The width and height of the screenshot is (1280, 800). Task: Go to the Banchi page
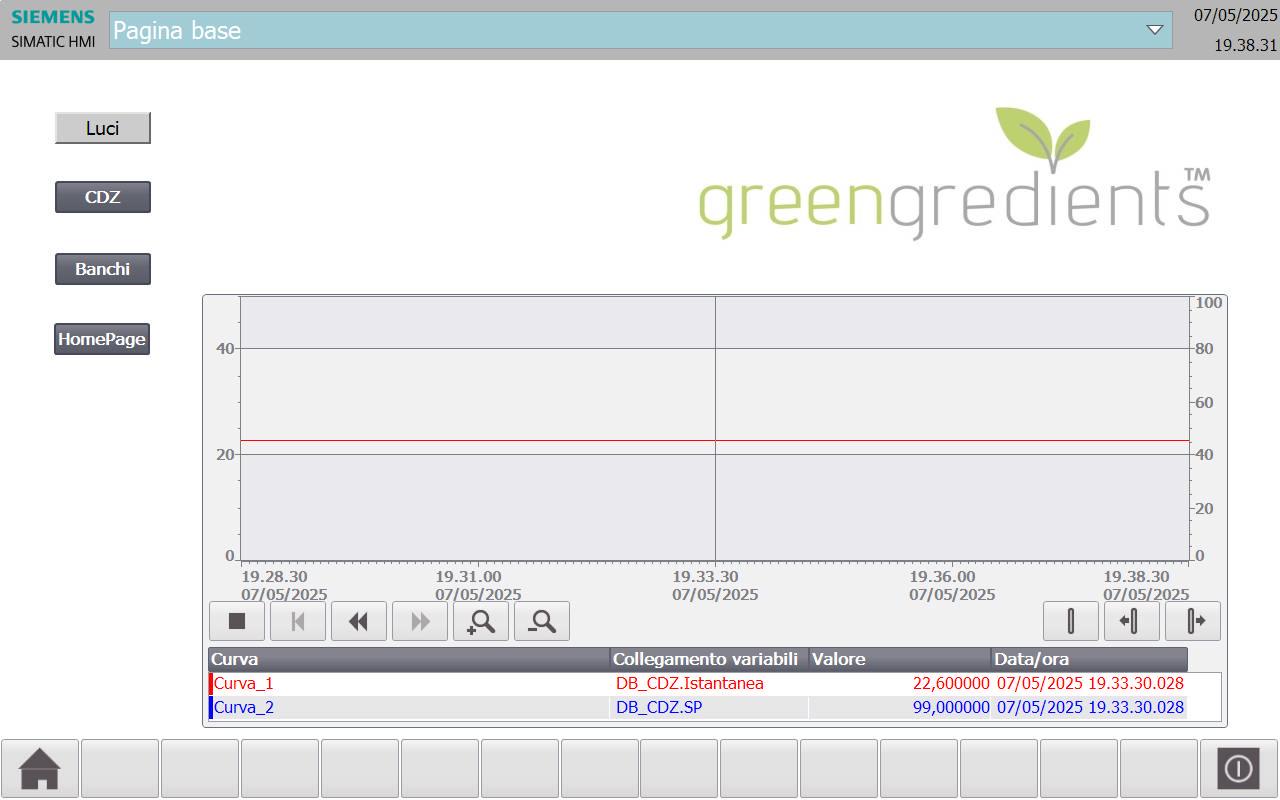pyautogui.click(x=103, y=269)
